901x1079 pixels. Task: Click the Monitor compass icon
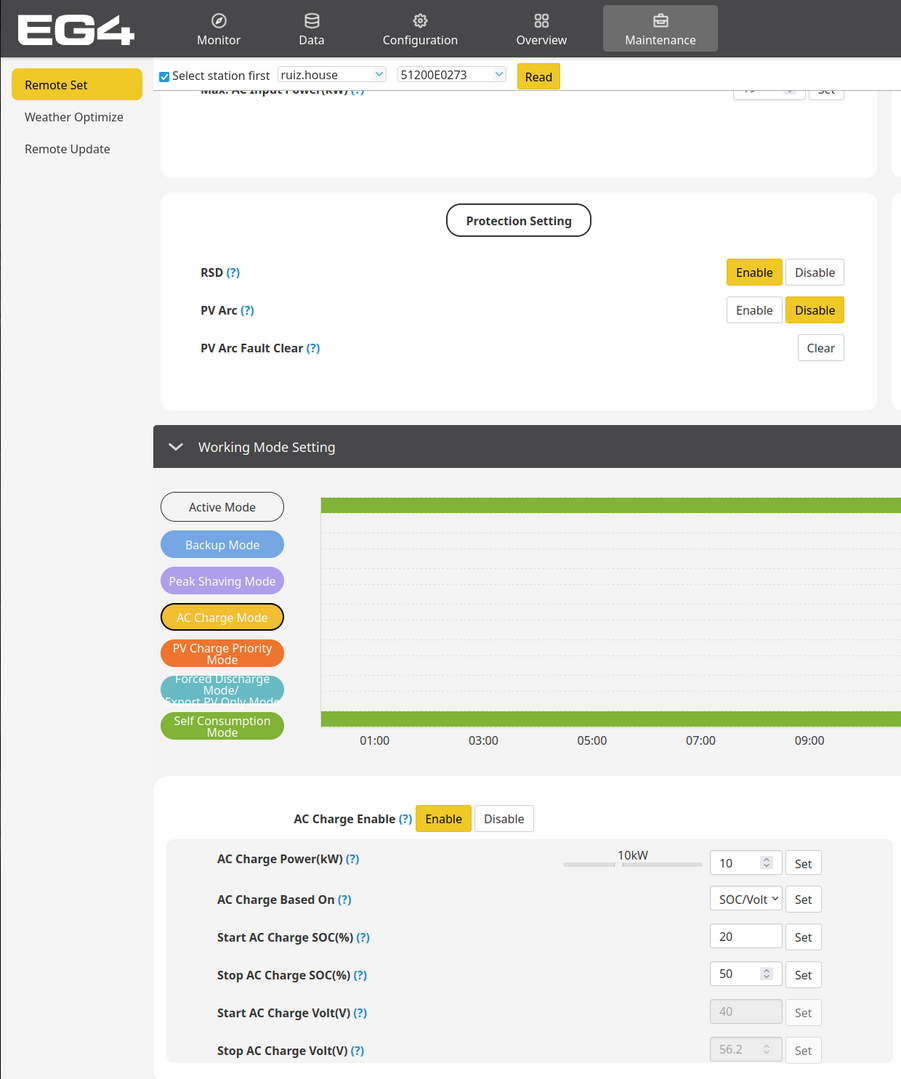(218, 21)
